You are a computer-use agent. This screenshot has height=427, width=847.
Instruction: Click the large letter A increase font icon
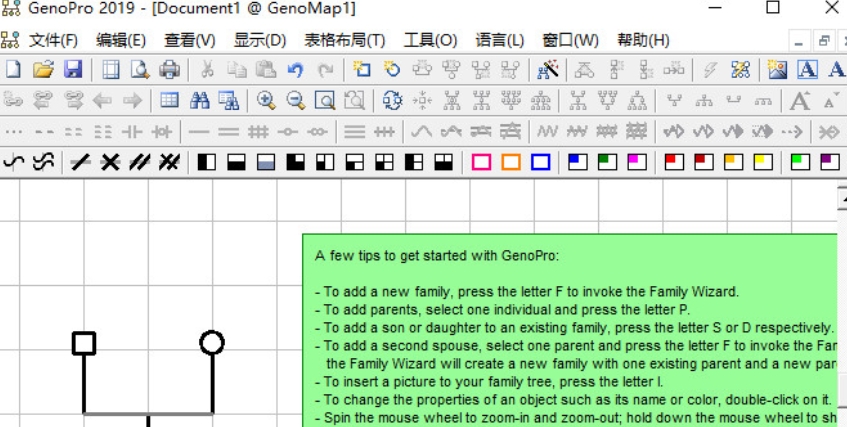pyautogui.click(x=799, y=101)
